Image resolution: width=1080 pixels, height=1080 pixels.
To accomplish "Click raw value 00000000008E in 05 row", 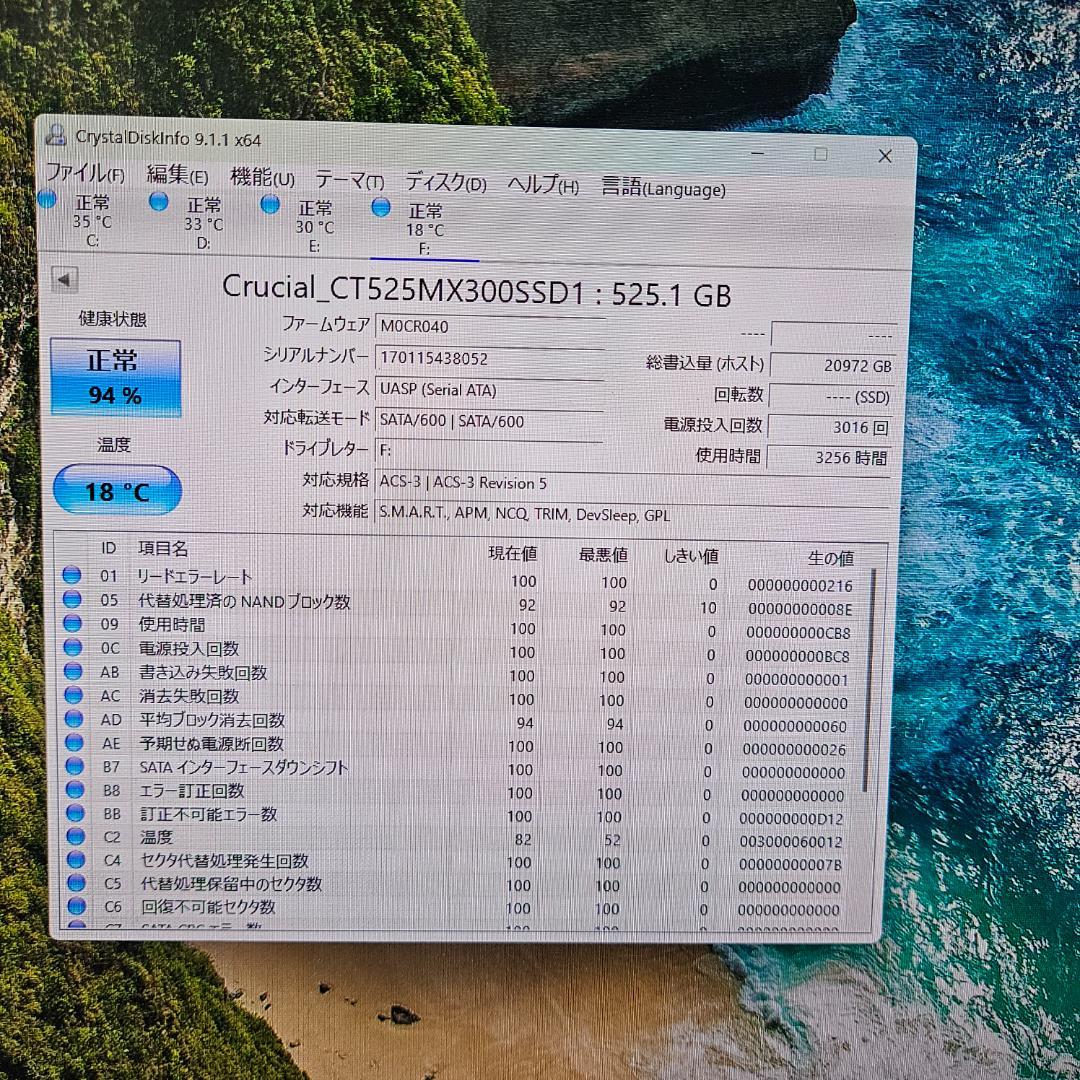I will (800, 609).
